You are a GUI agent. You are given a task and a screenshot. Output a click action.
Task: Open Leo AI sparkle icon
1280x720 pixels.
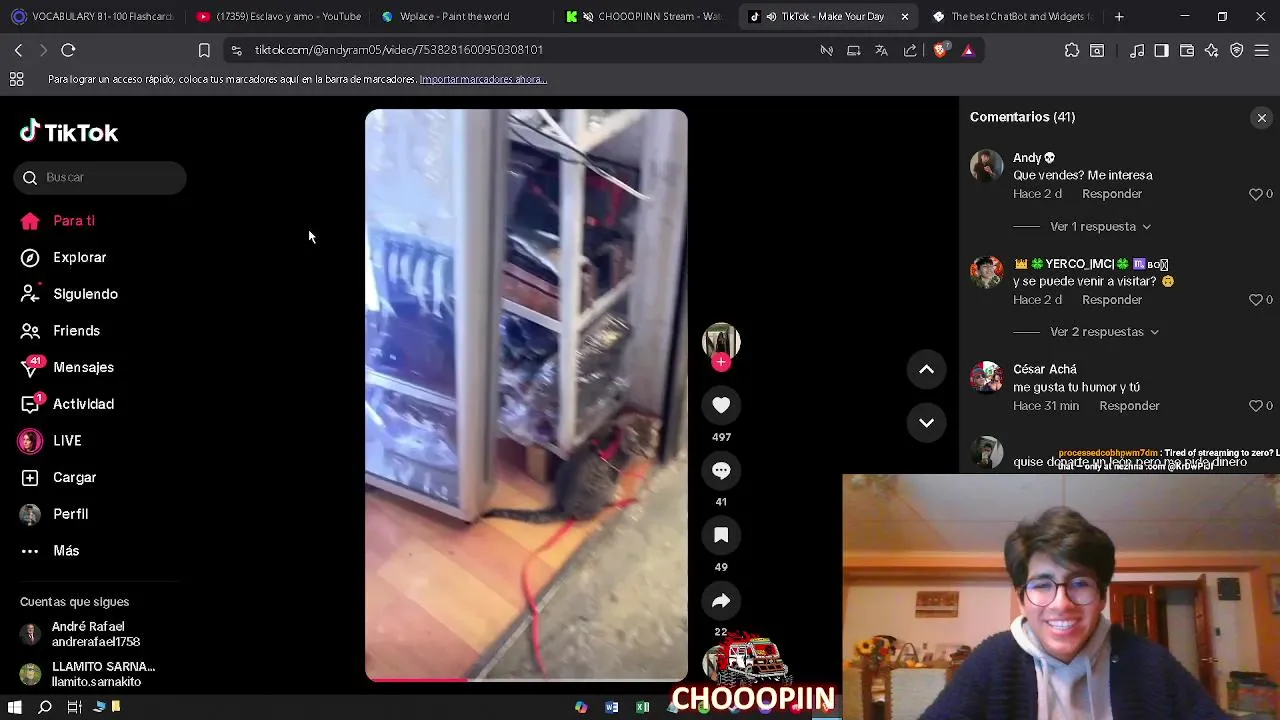[x=1212, y=50]
